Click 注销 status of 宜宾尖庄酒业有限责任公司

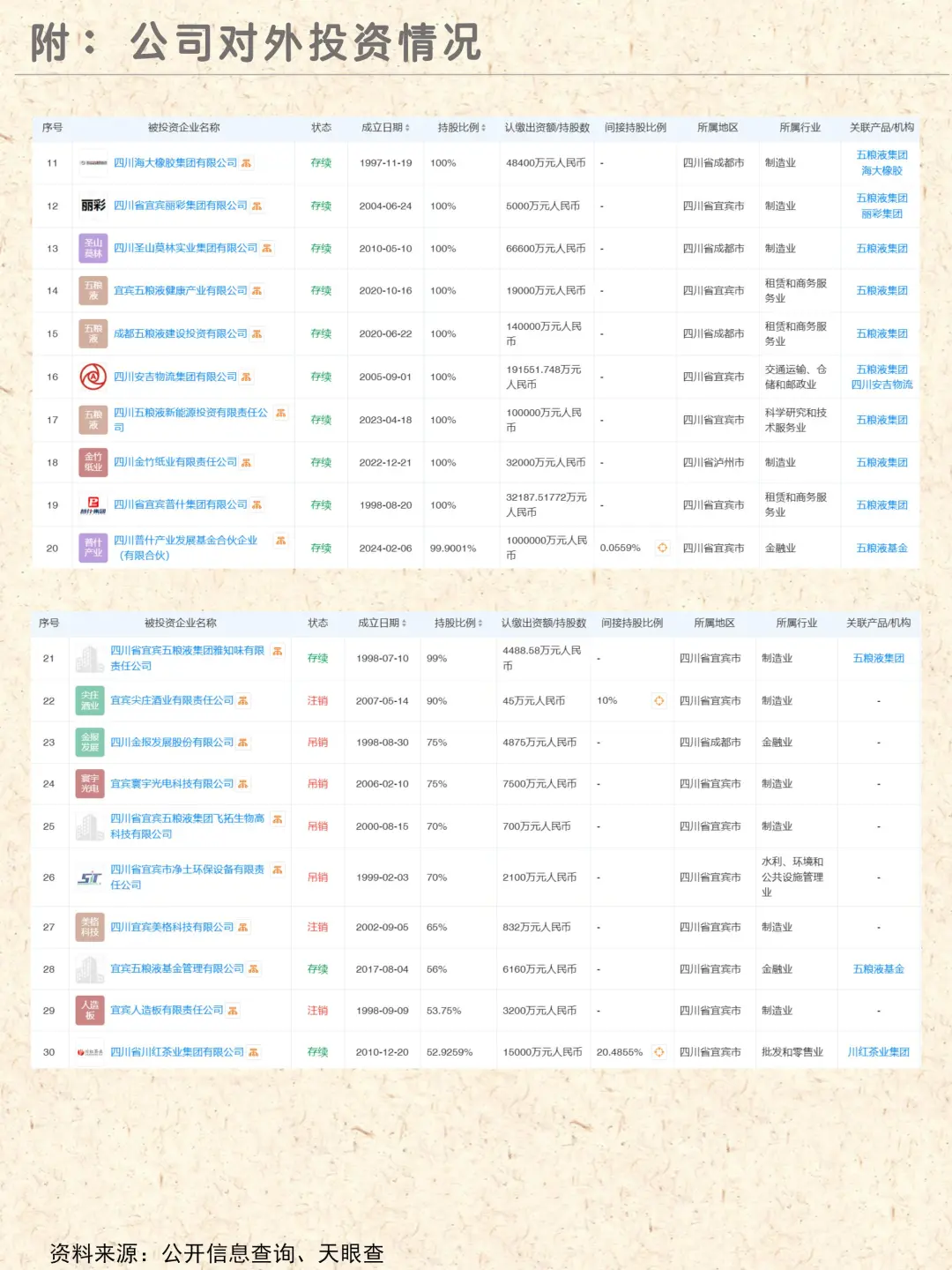point(317,700)
